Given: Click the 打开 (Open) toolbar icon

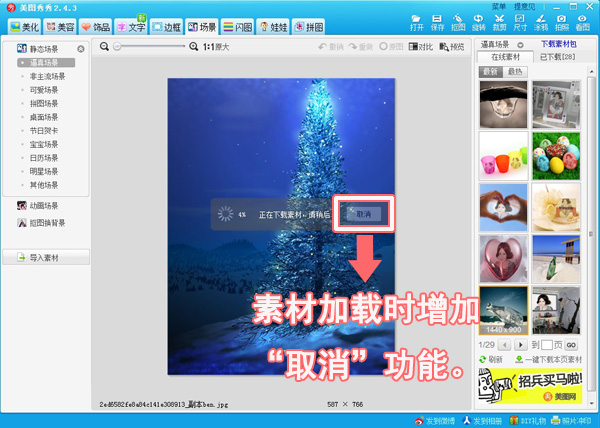Looking at the screenshot, I should pos(417,21).
